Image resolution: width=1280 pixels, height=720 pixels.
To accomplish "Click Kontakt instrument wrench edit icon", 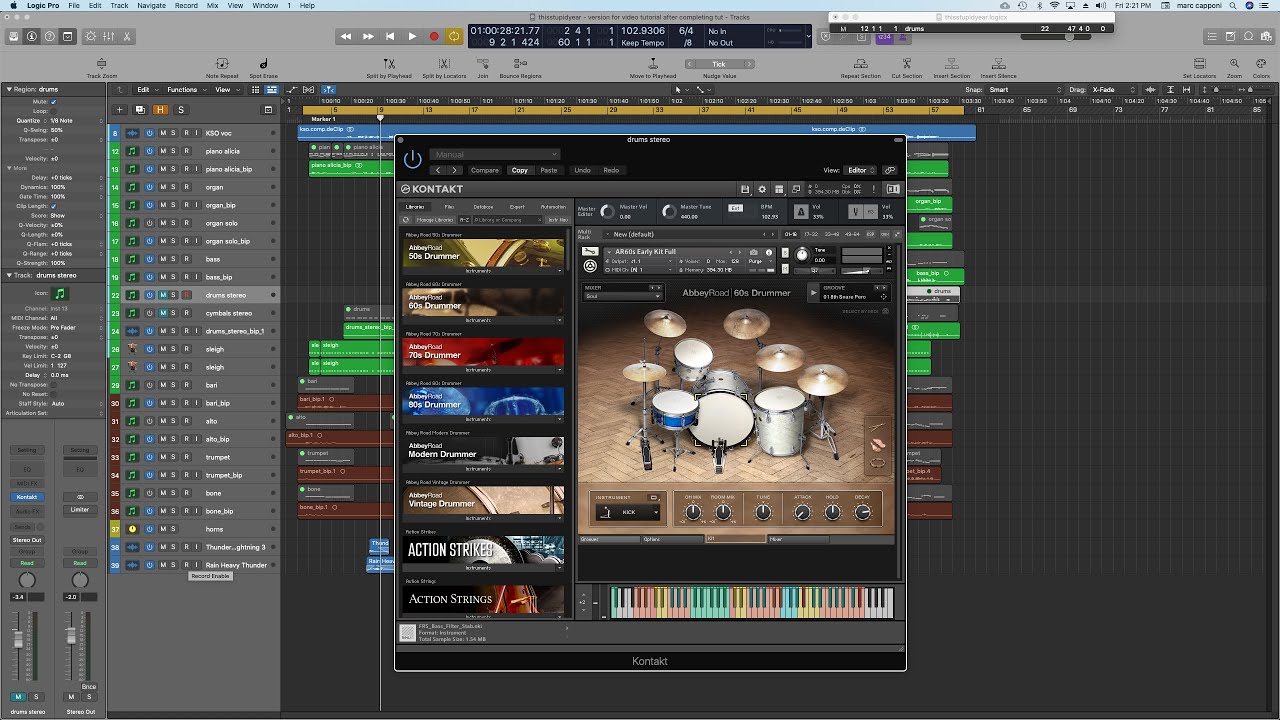I will [x=590, y=252].
